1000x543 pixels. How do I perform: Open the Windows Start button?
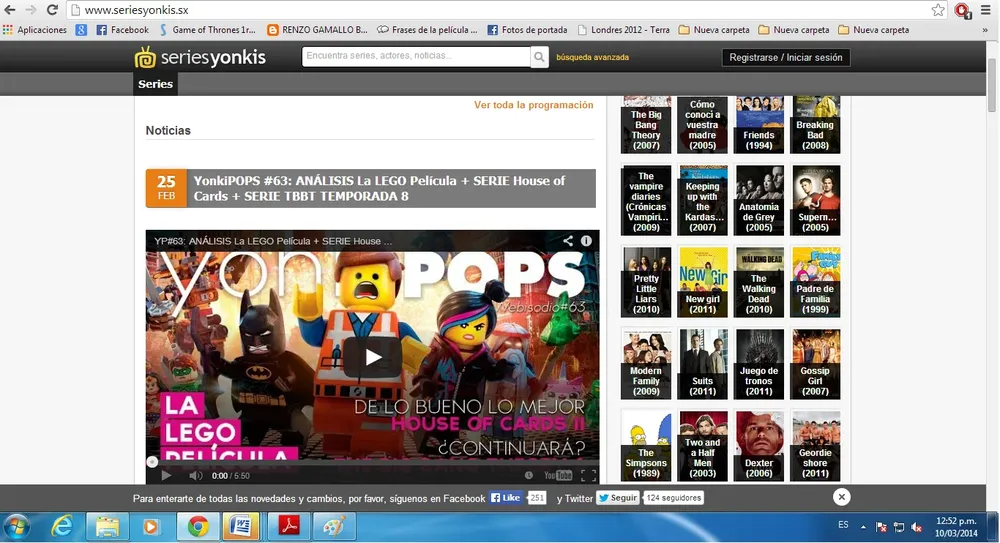tap(17, 527)
